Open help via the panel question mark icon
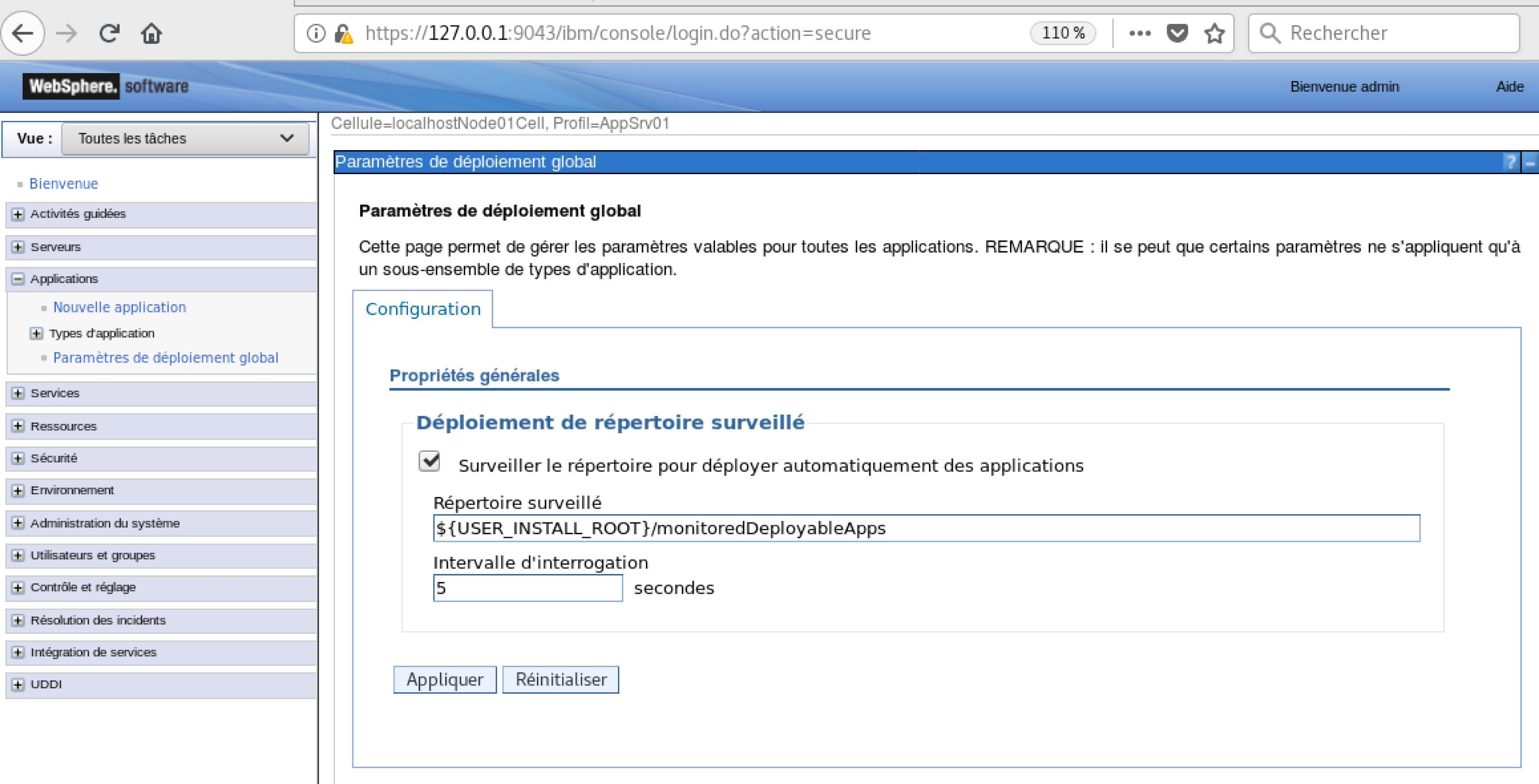This screenshot has width=1539, height=784. pyautogui.click(x=1510, y=162)
